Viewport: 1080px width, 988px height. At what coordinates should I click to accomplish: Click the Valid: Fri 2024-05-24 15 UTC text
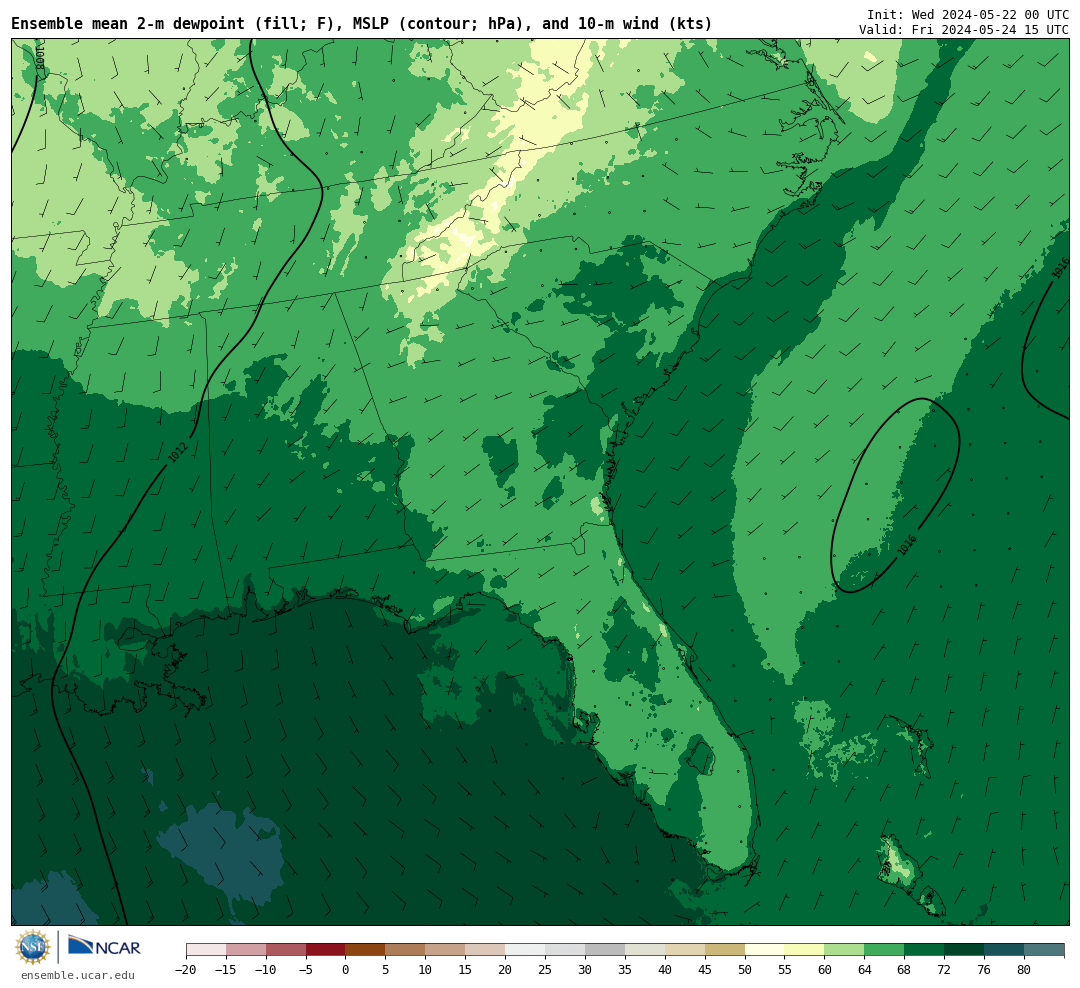964,30
